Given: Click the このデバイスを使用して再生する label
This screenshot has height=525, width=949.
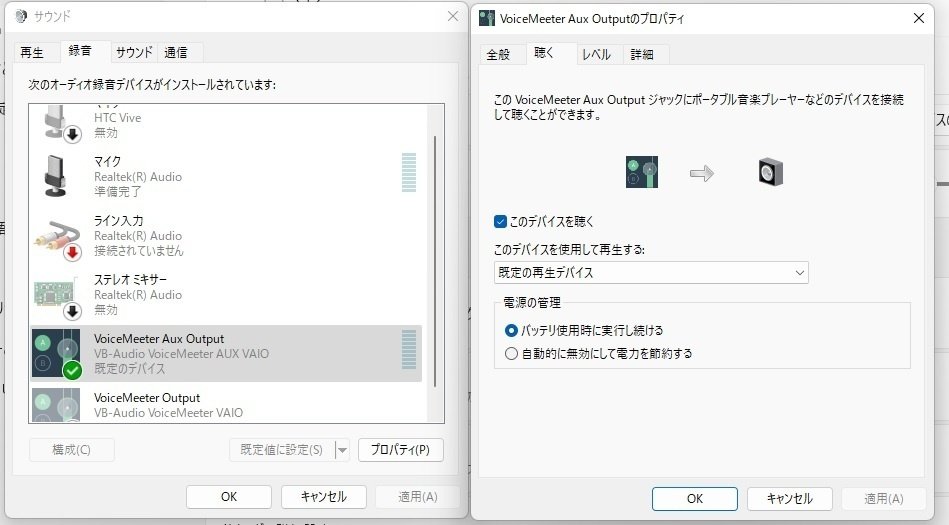Looking at the screenshot, I should [x=569, y=249].
